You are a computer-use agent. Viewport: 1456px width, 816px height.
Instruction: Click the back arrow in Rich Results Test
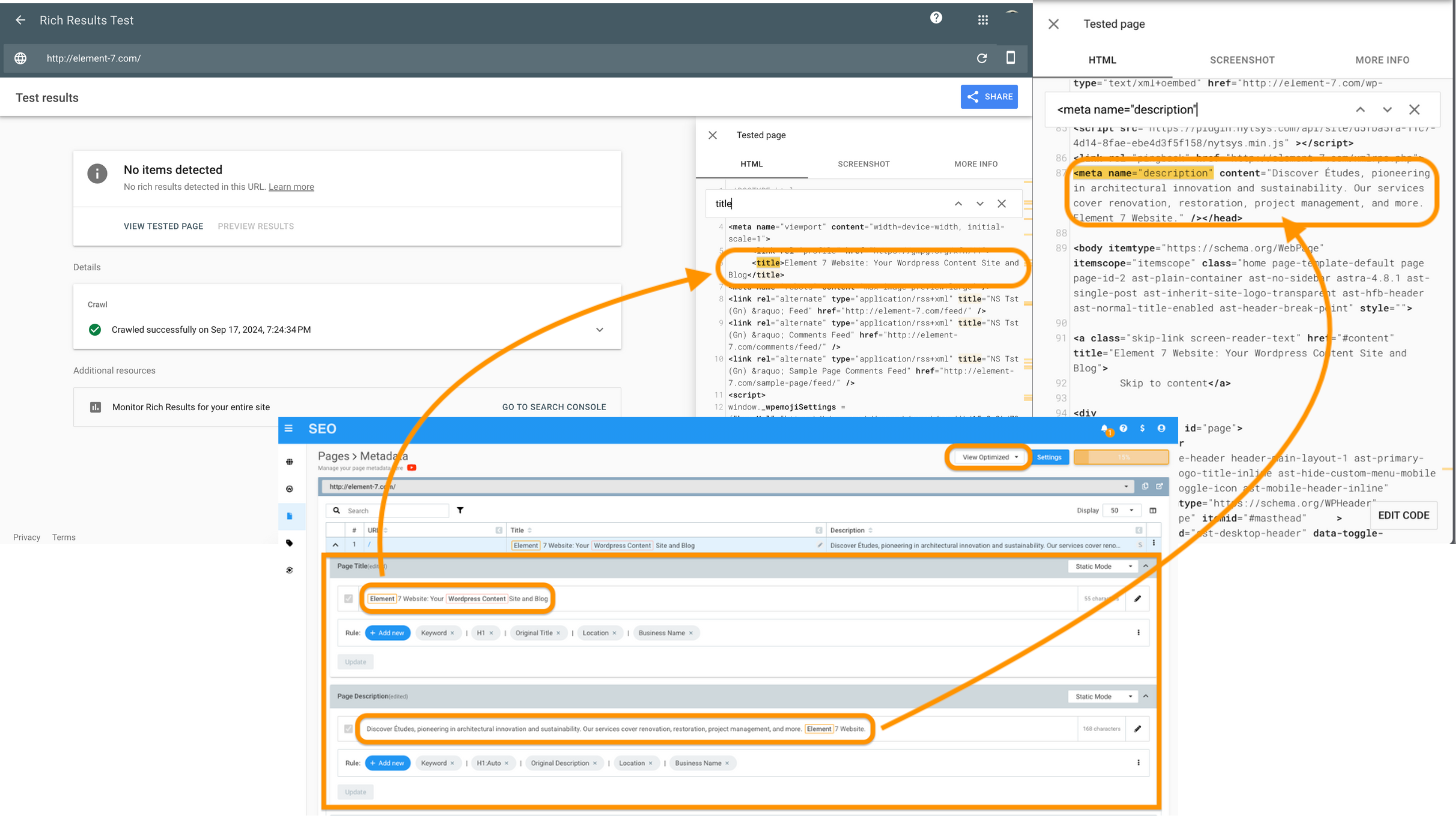20,20
